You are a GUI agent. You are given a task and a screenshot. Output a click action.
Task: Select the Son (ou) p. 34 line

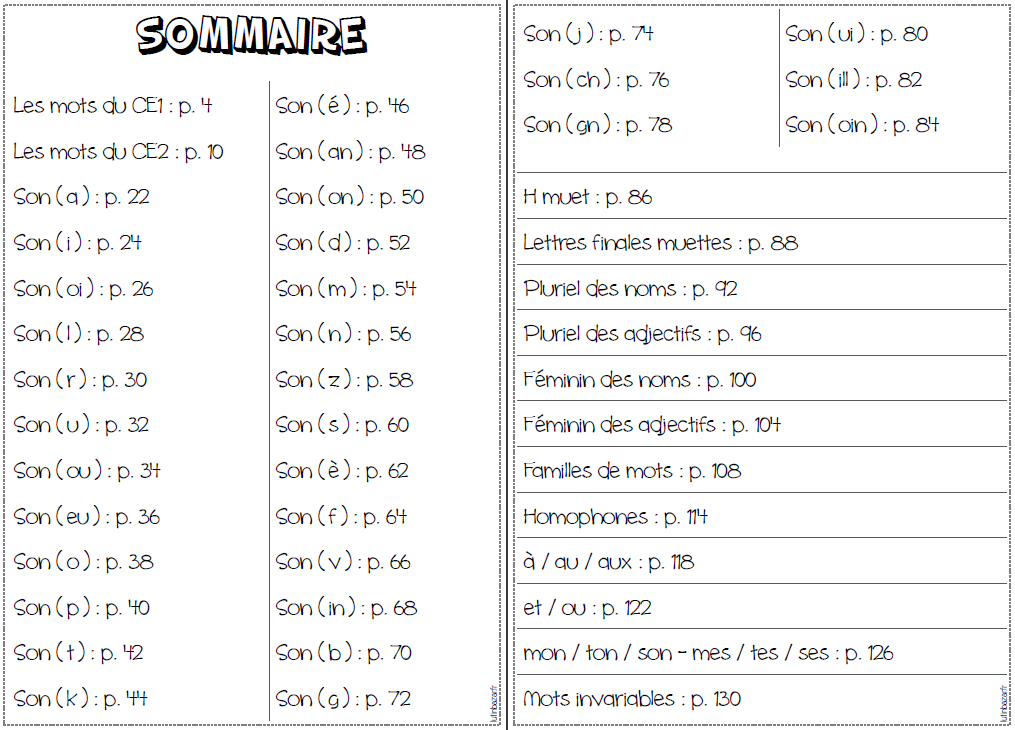click(87, 470)
